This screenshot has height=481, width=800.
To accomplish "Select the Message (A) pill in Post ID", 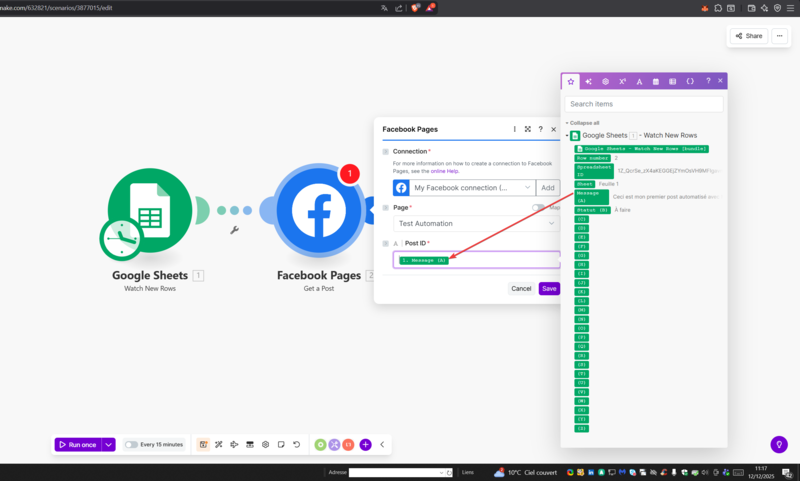I will [x=423, y=260].
